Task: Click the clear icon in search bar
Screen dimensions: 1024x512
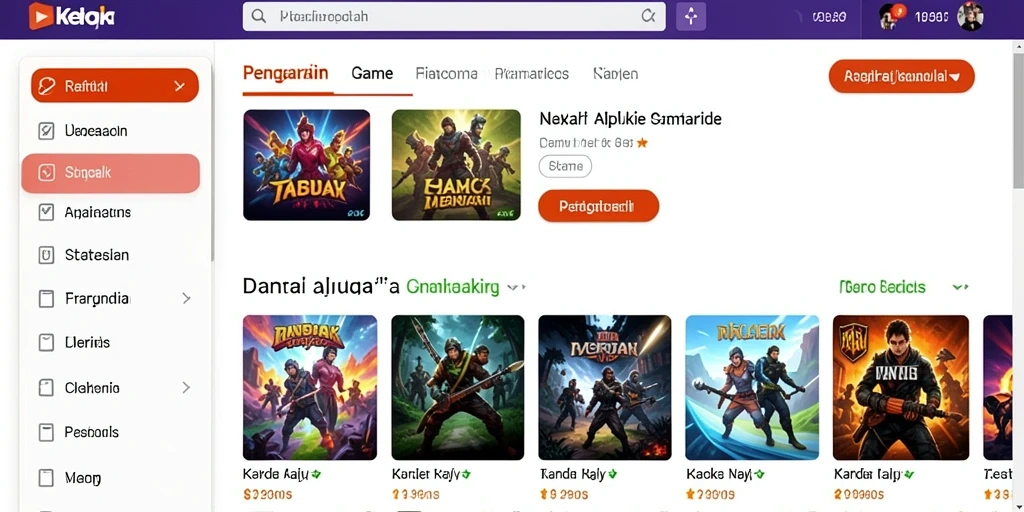Action: pyautogui.click(x=648, y=16)
